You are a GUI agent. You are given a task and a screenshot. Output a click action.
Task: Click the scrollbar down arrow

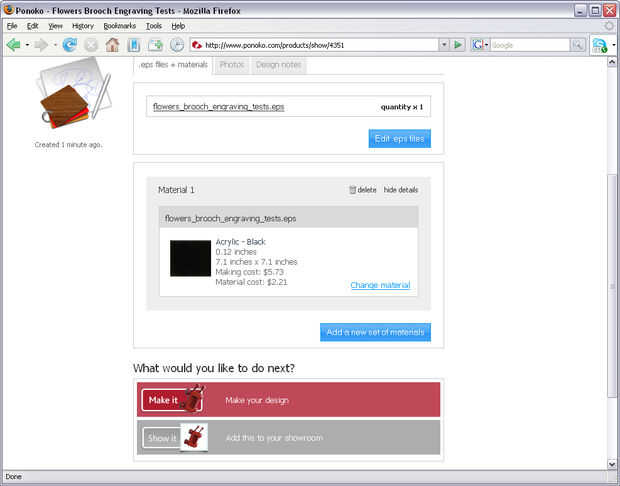click(x=612, y=464)
